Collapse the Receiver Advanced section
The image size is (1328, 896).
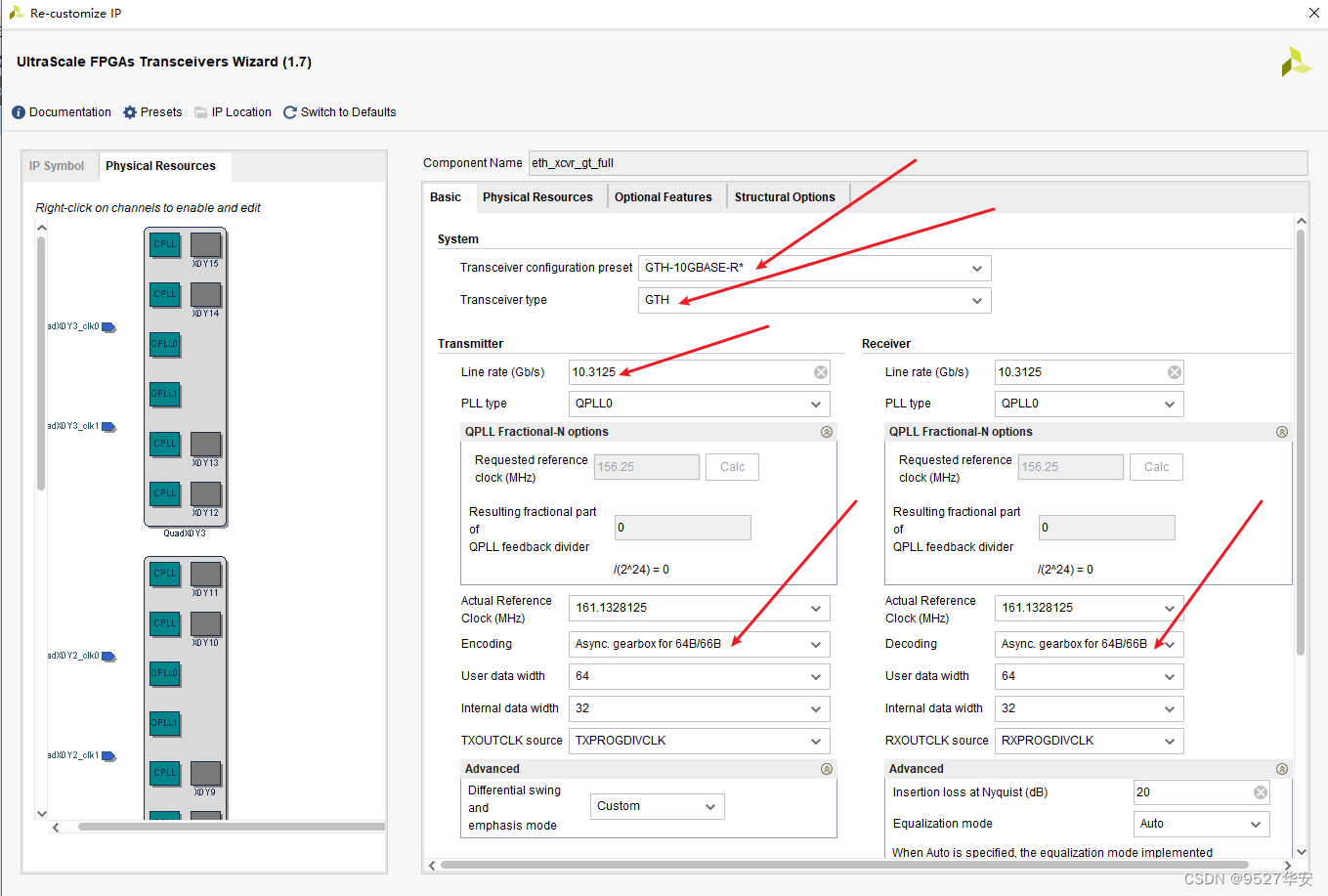1282,769
